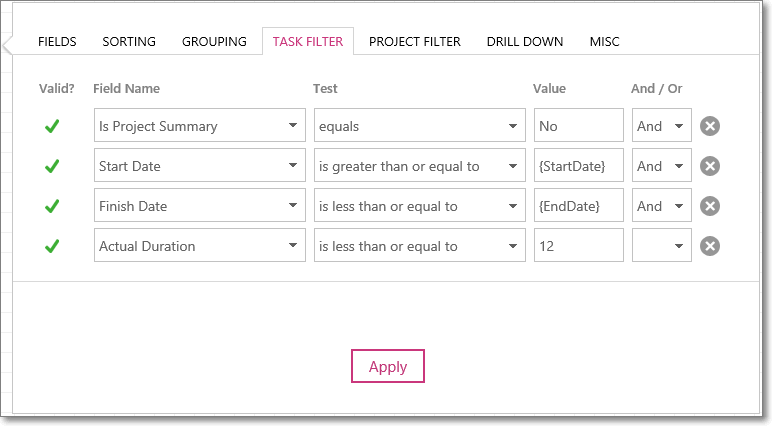Viewport: 772px width, 426px height.
Task: Open the equals test dropdown
Action: pos(419,126)
